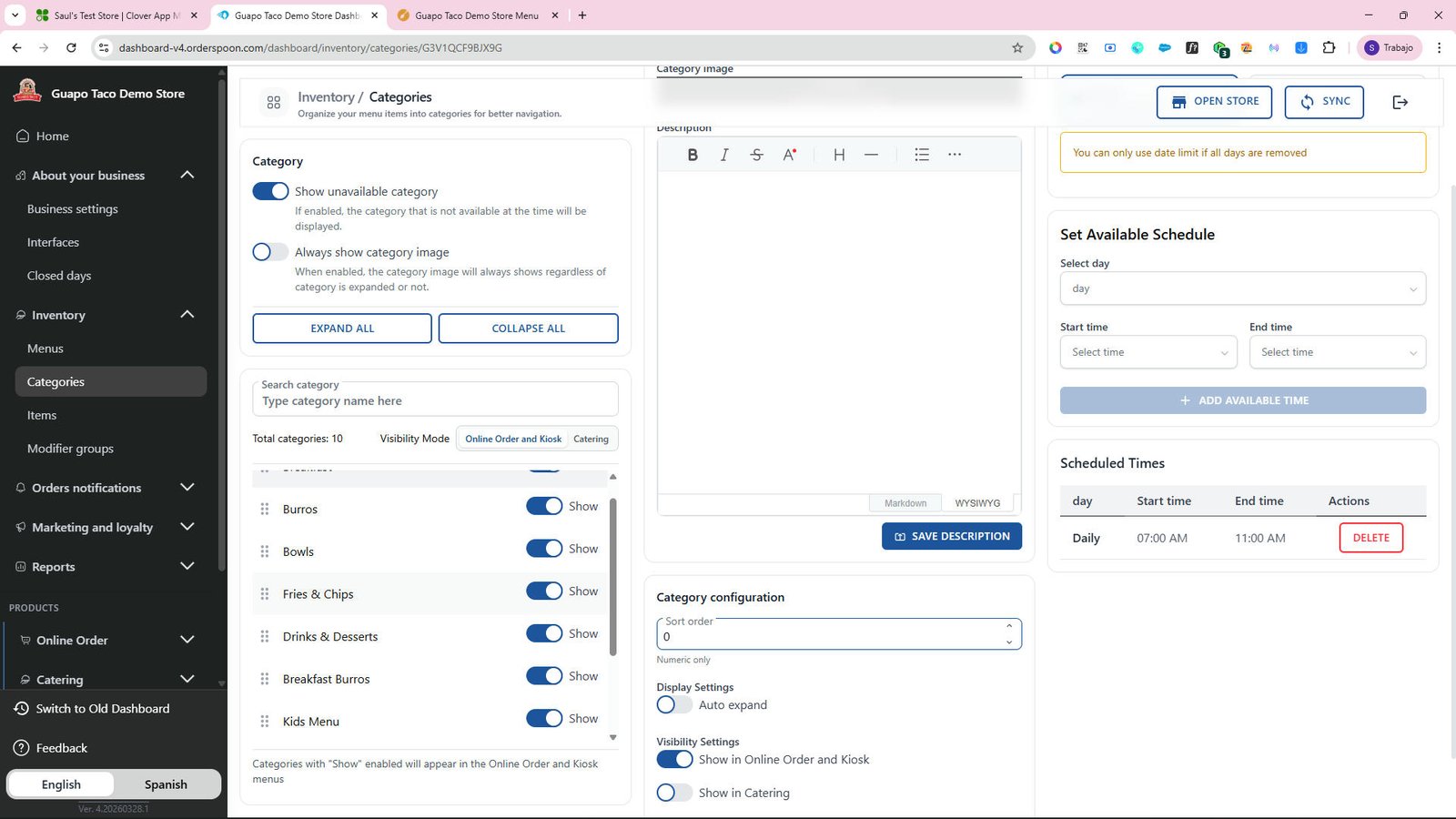Viewport: 1456px width, 819px height.
Task: Open text color option in editor toolbar
Action: (x=789, y=155)
